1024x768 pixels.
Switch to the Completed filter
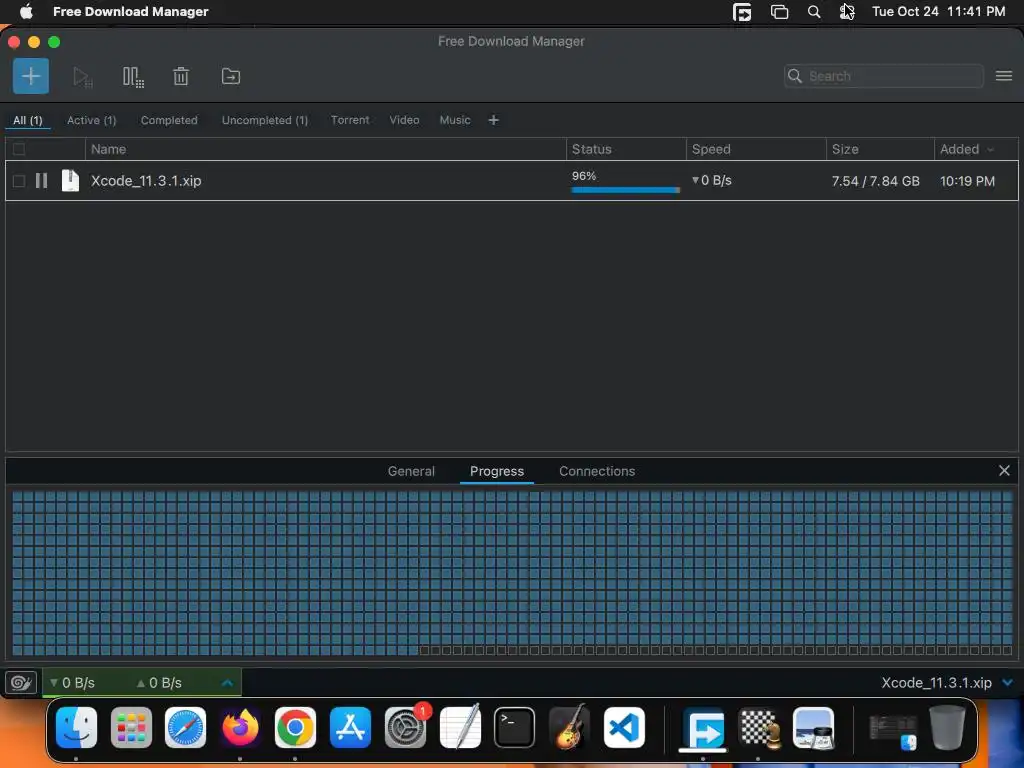tap(169, 120)
